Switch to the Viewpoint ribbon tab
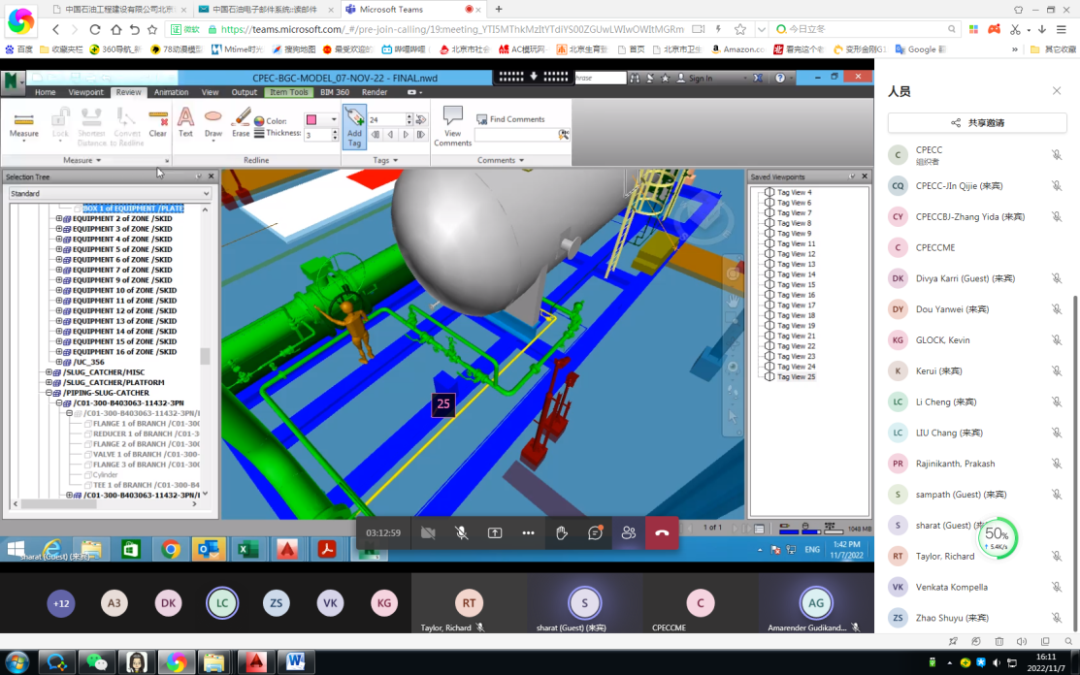This screenshot has height=675, width=1080. pos(86,92)
